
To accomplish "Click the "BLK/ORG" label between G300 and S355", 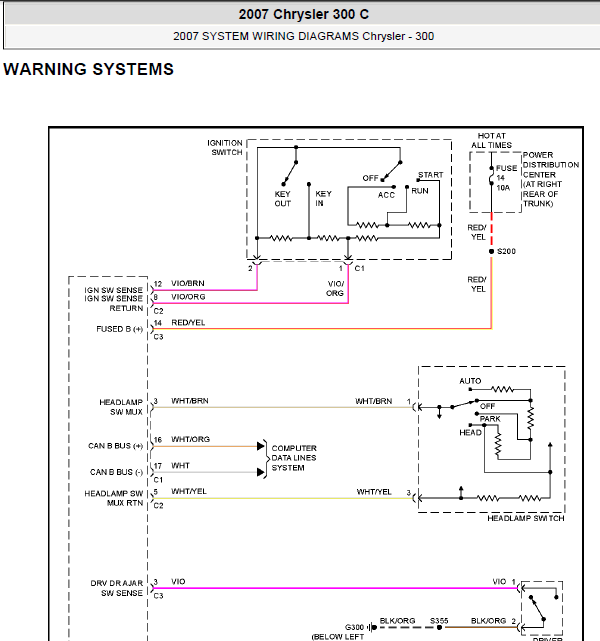I will click(x=397, y=621).
